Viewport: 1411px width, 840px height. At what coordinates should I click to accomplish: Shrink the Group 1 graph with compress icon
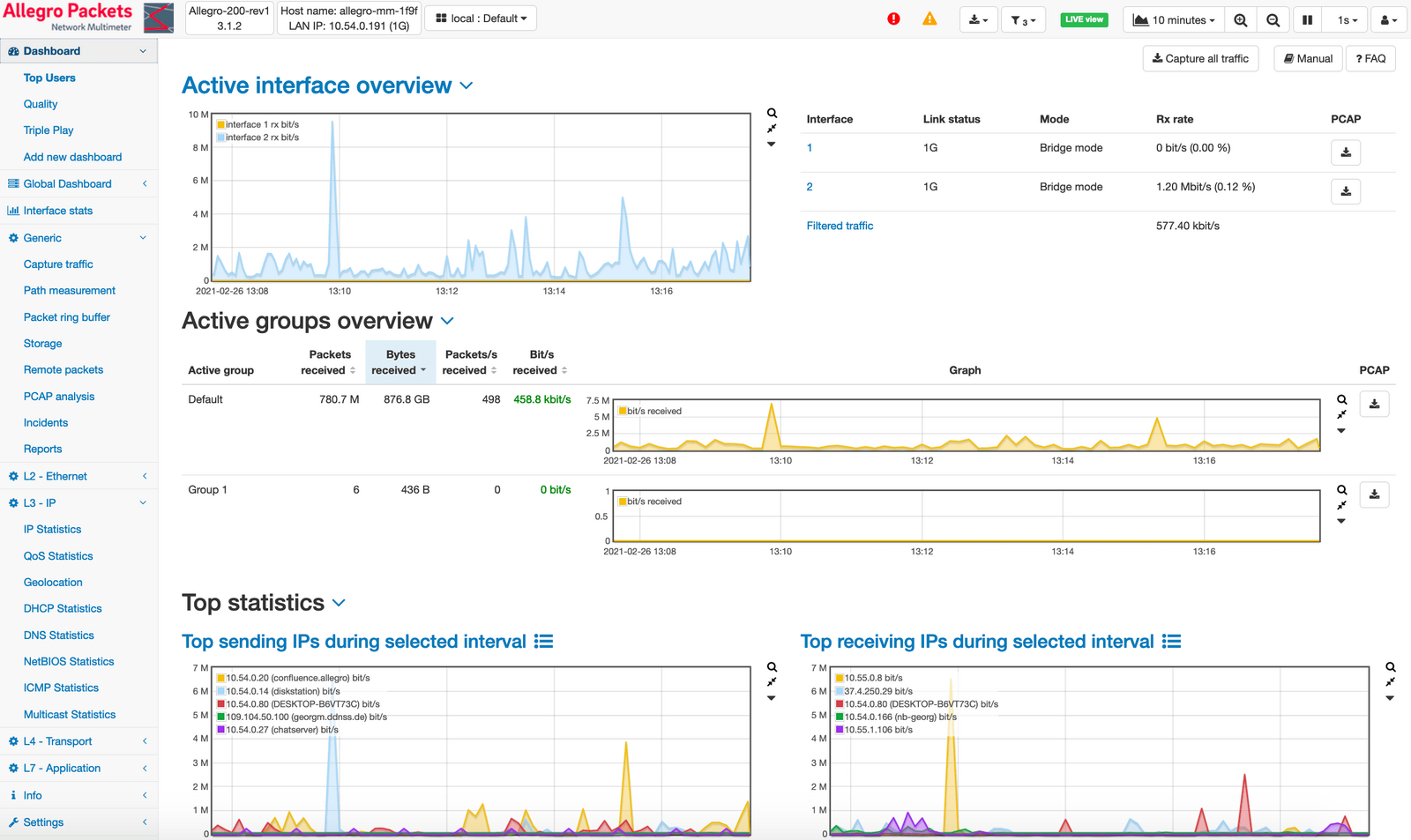1341,505
